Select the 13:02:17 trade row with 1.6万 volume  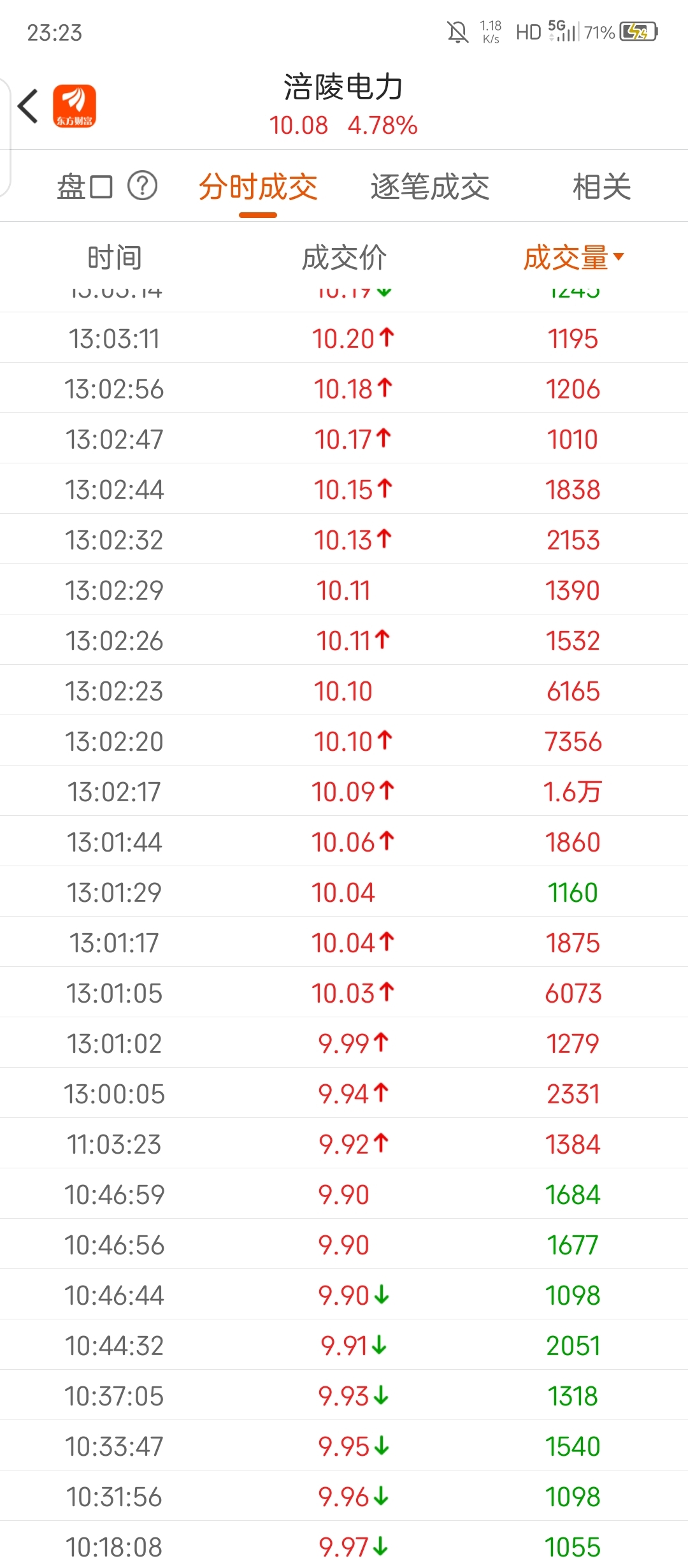point(344,791)
